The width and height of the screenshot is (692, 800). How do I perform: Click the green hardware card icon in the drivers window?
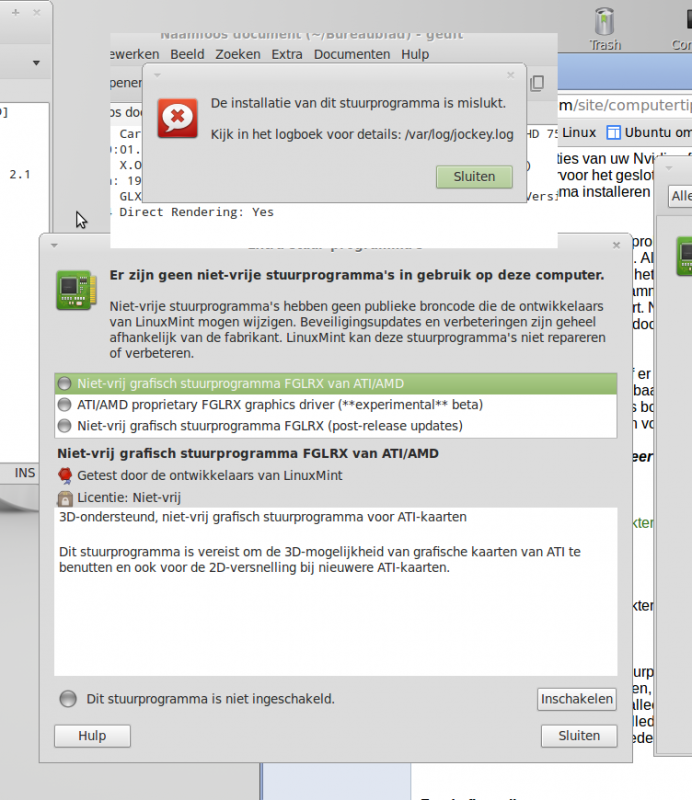click(76, 290)
